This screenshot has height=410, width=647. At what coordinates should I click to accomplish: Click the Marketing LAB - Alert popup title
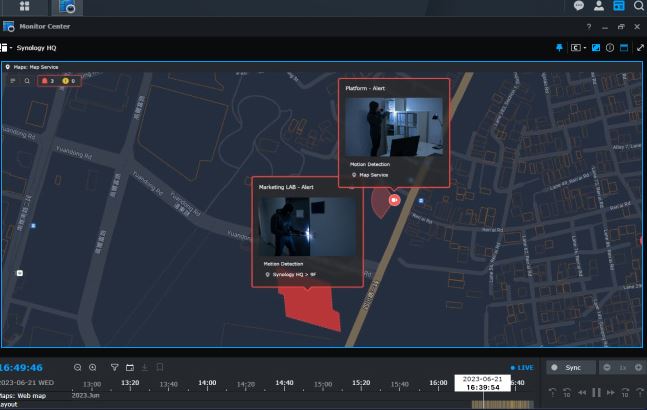tap(286, 187)
